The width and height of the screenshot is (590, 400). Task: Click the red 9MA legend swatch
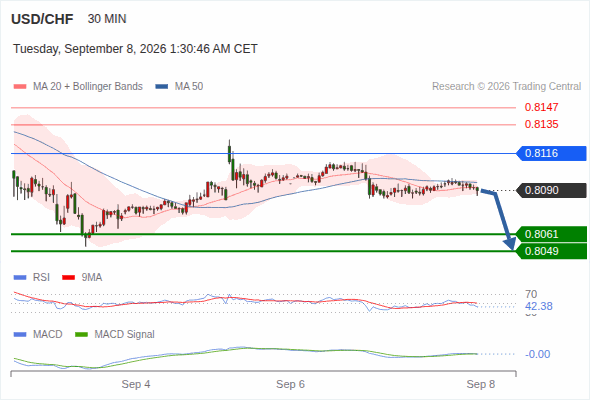click(68, 278)
